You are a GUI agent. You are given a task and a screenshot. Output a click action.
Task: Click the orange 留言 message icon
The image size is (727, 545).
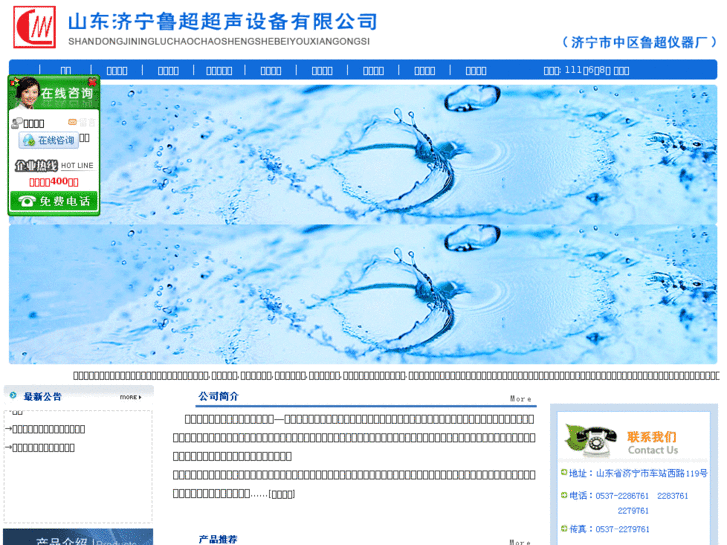(x=72, y=122)
